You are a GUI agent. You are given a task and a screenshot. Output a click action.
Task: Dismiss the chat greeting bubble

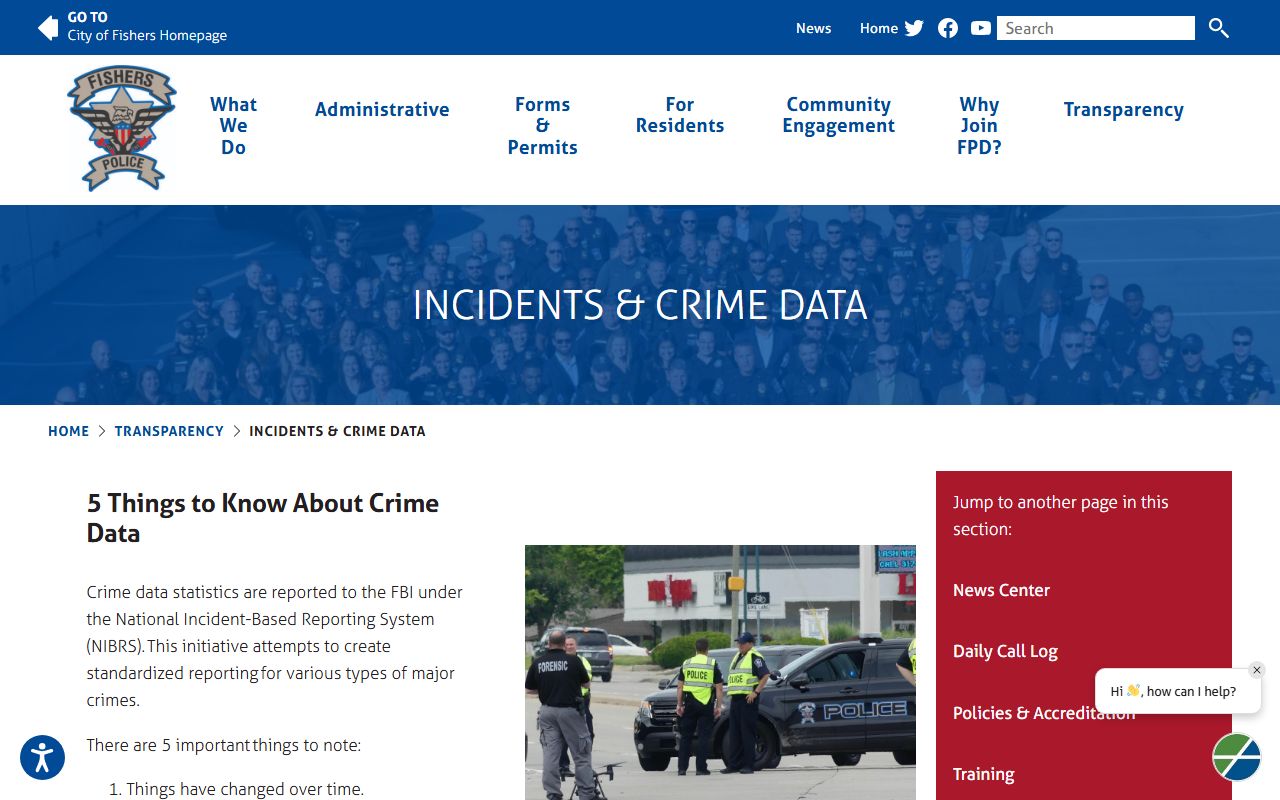click(1257, 670)
